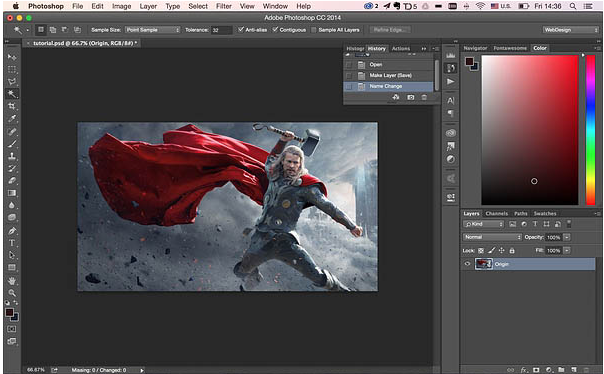604x374 pixels.
Task: Select the Type tool in toolbox
Action: pos(12,243)
